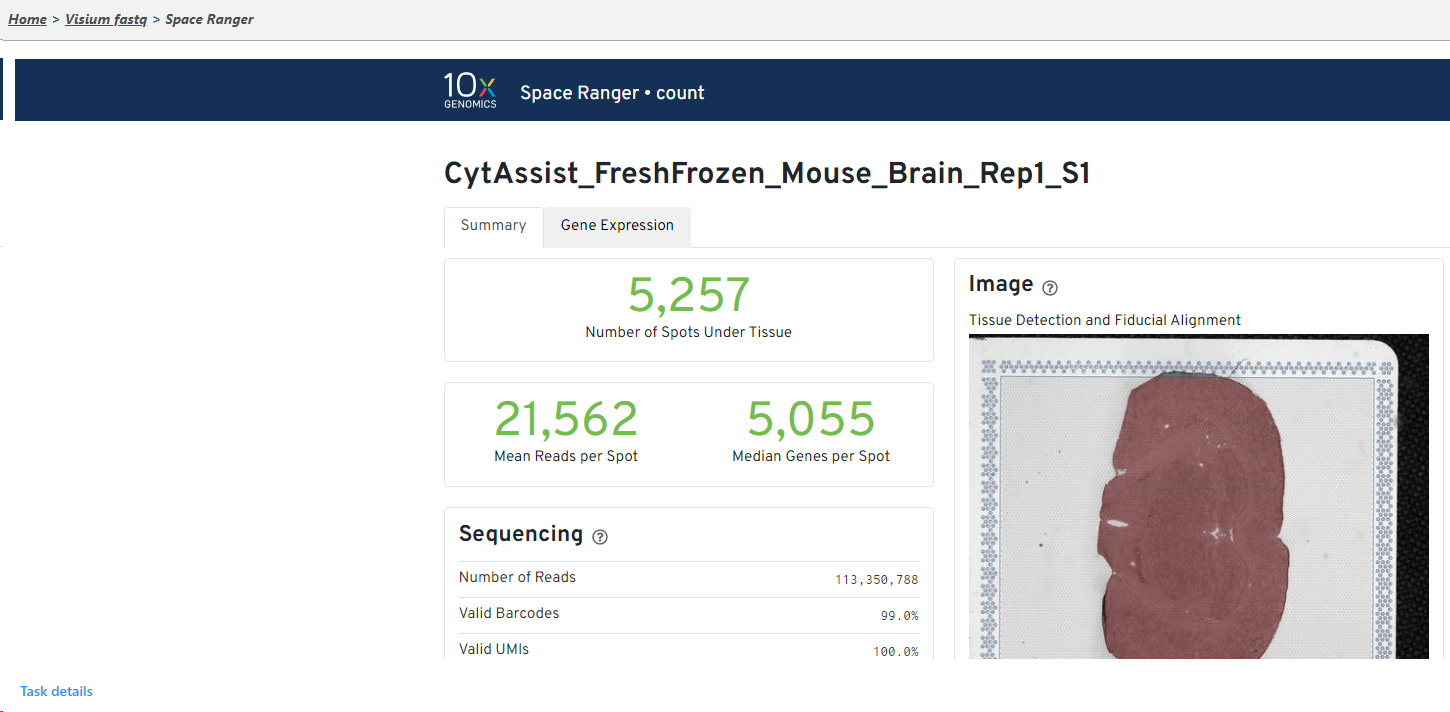1450x712 pixels.
Task: Click the 5,055 median genes per spot metric
Action: (x=811, y=419)
